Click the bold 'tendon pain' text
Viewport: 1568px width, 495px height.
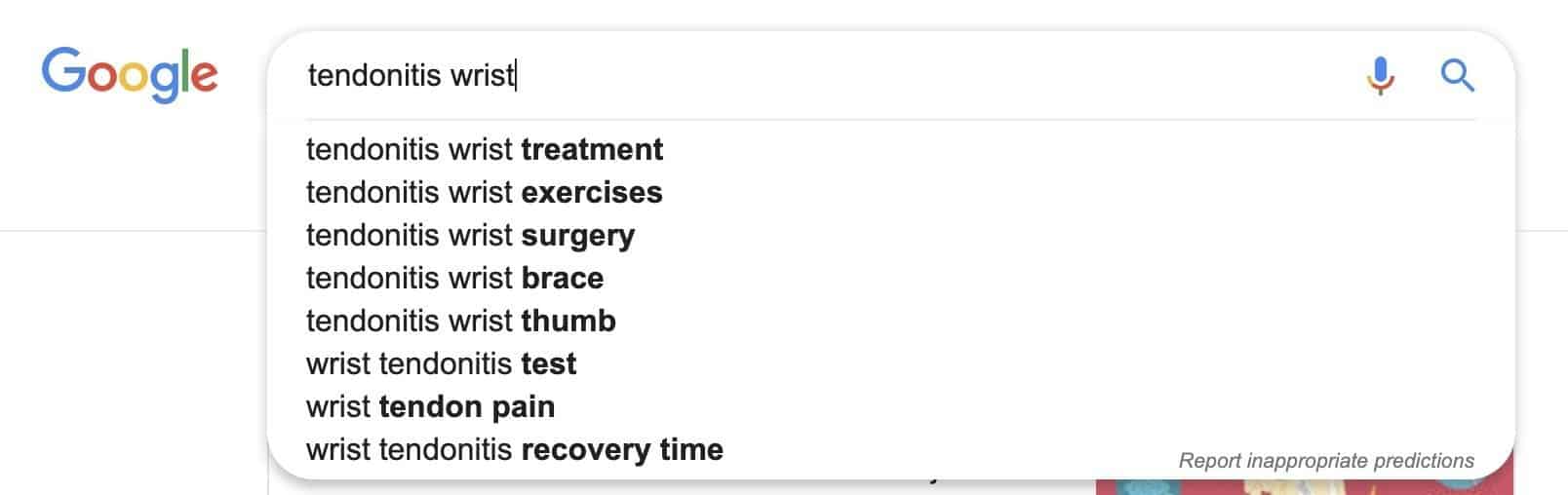point(466,407)
